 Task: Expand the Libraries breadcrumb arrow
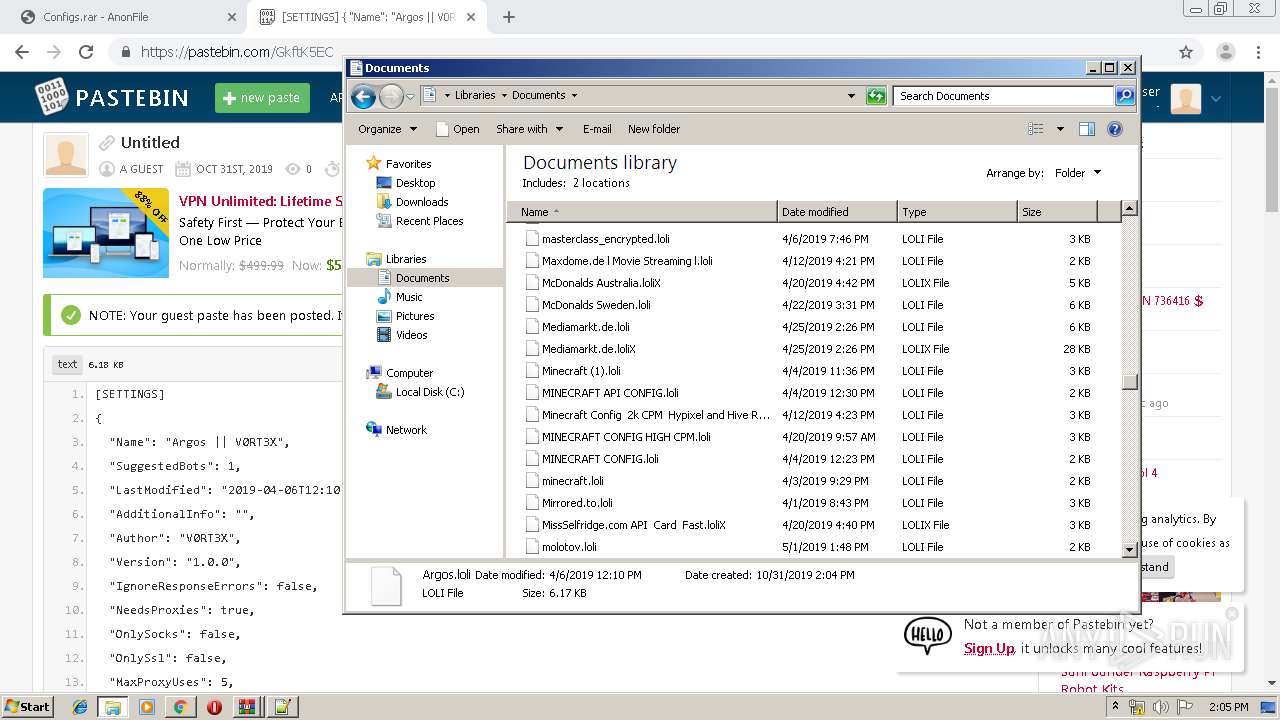(504, 96)
